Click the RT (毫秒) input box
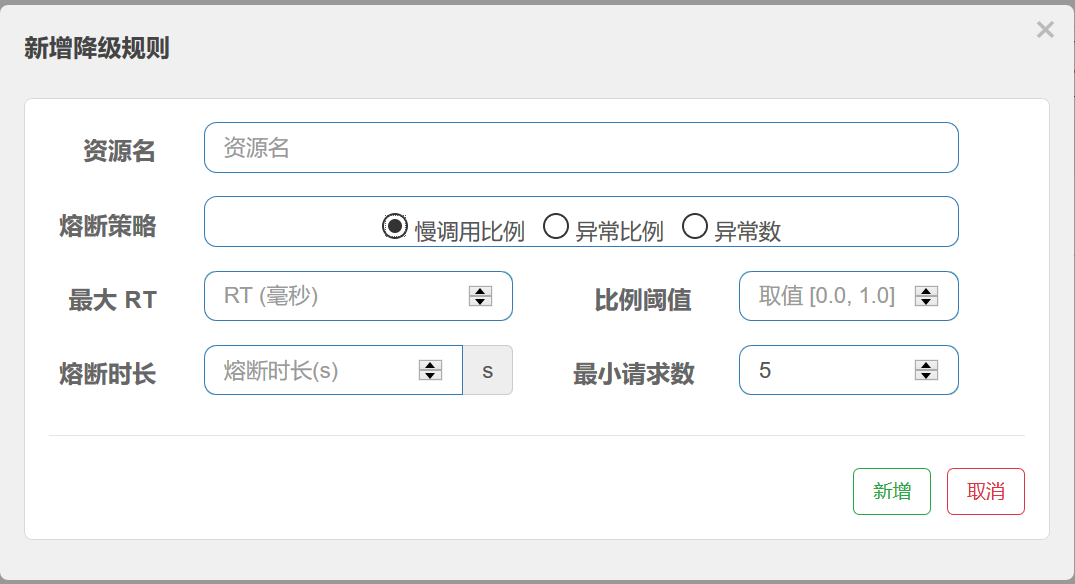Image resolution: width=1075 pixels, height=584 pixels. tap(330, 296)
